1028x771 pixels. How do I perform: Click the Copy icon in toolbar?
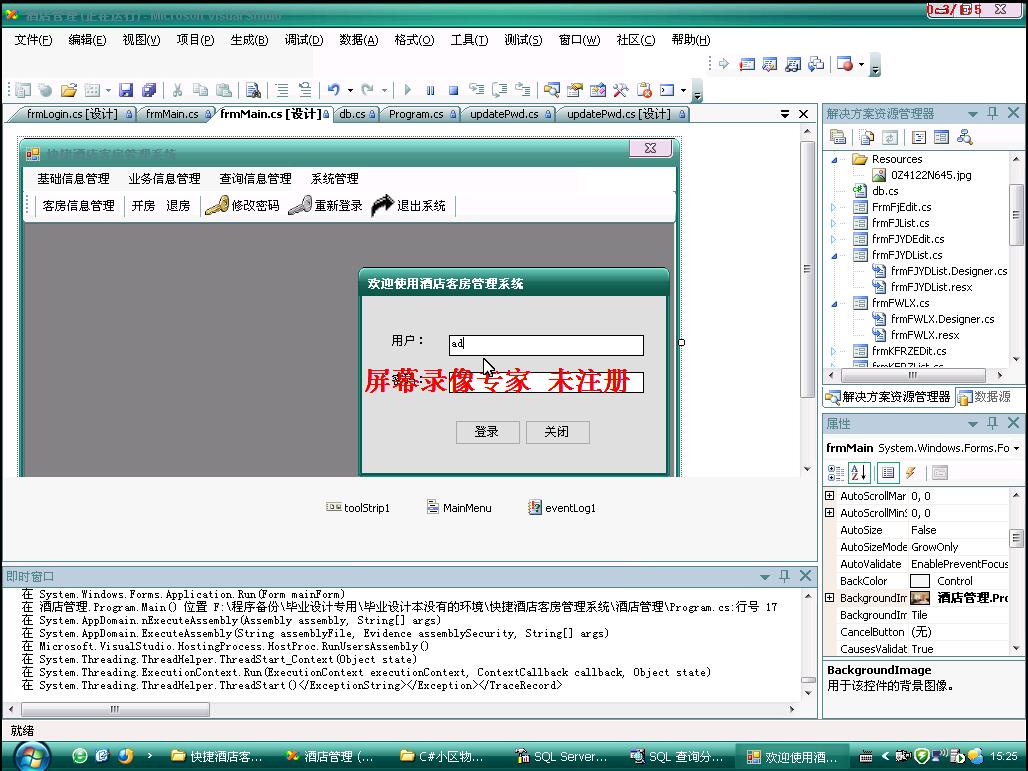coord(201,90)
